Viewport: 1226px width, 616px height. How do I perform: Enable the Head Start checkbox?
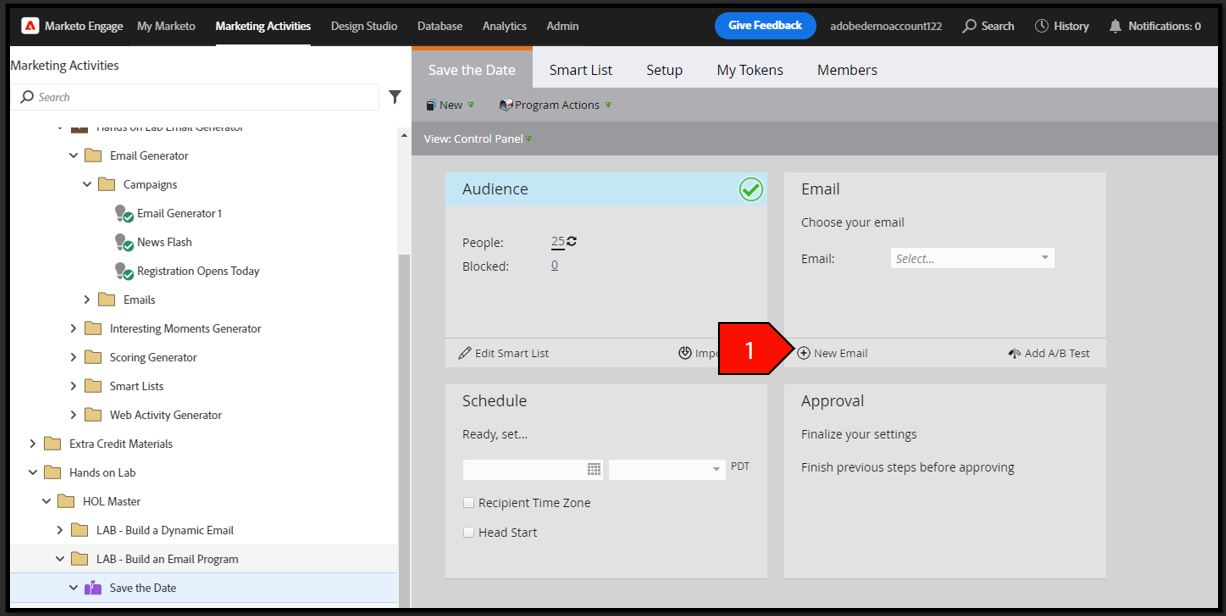468,532
